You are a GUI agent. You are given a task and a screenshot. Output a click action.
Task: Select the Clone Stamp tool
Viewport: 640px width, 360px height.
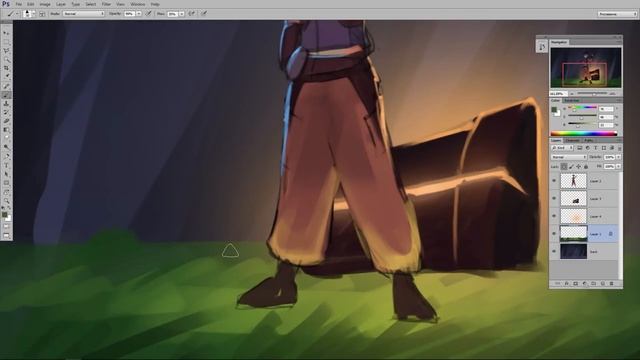(6, 103)
